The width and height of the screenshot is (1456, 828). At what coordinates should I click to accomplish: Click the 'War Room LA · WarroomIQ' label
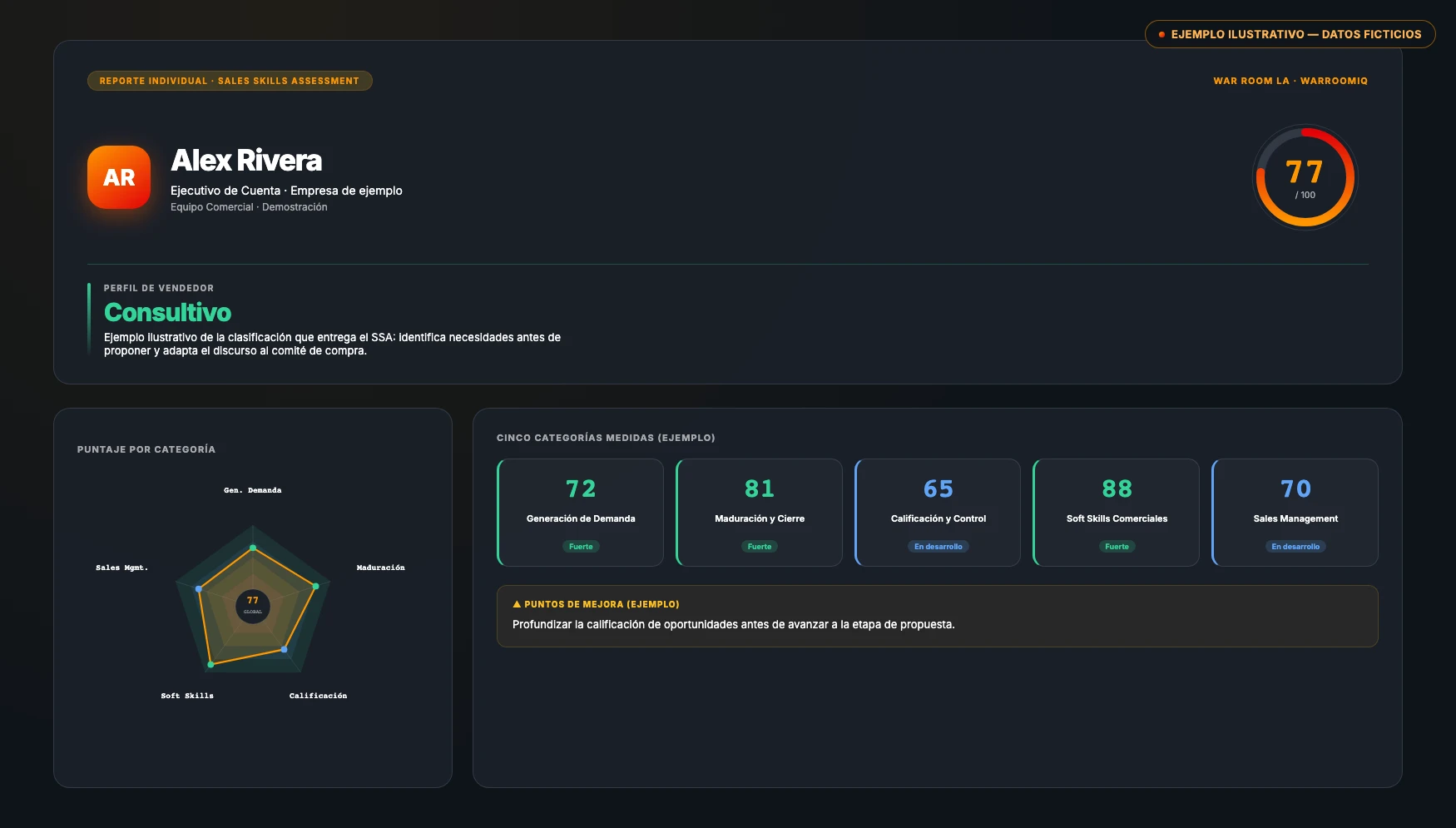1290,81
